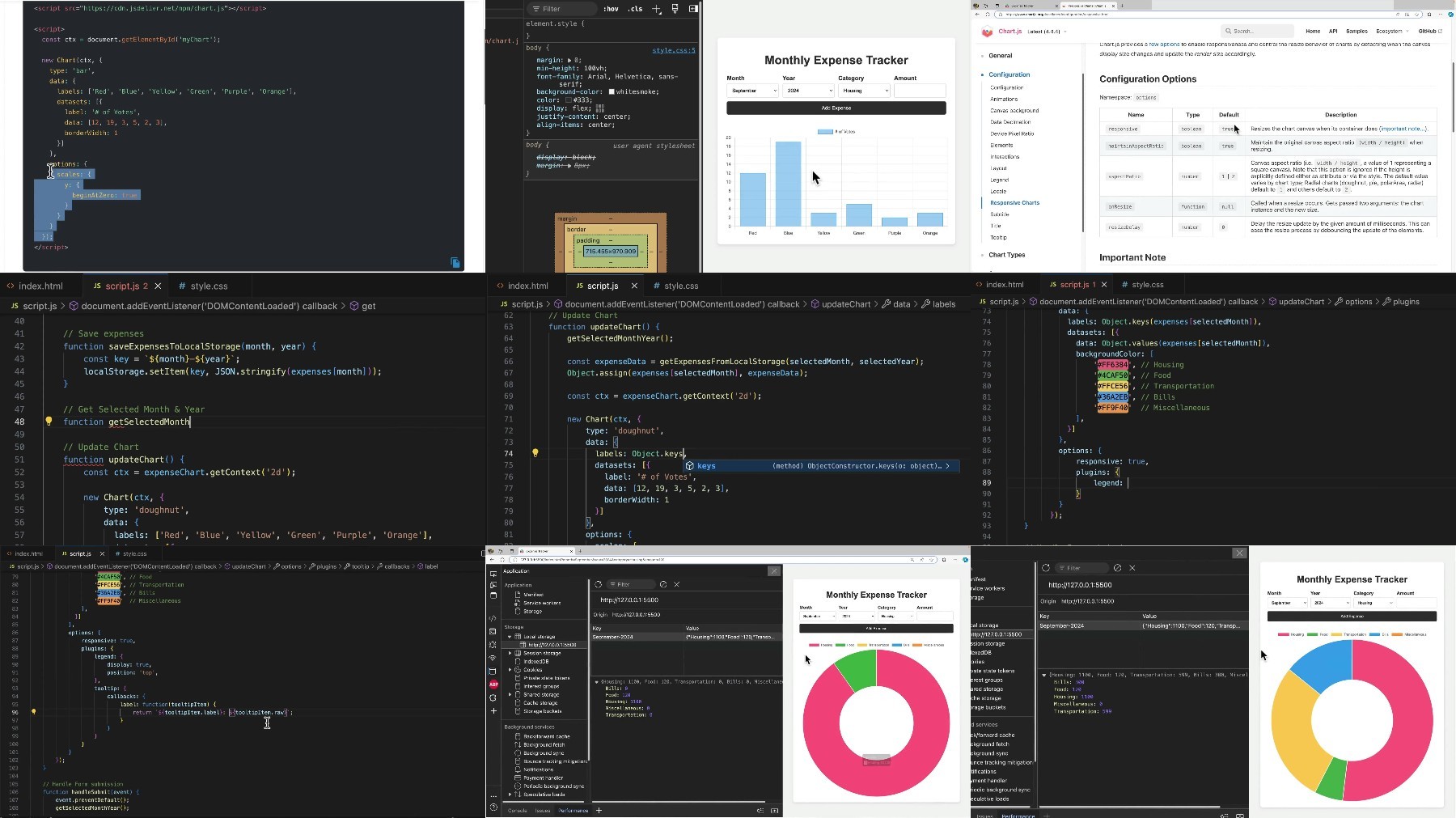Open the Category dropdown above the bar chart
This screenshot has height=818, width=1456.
(x=864, y=91)
